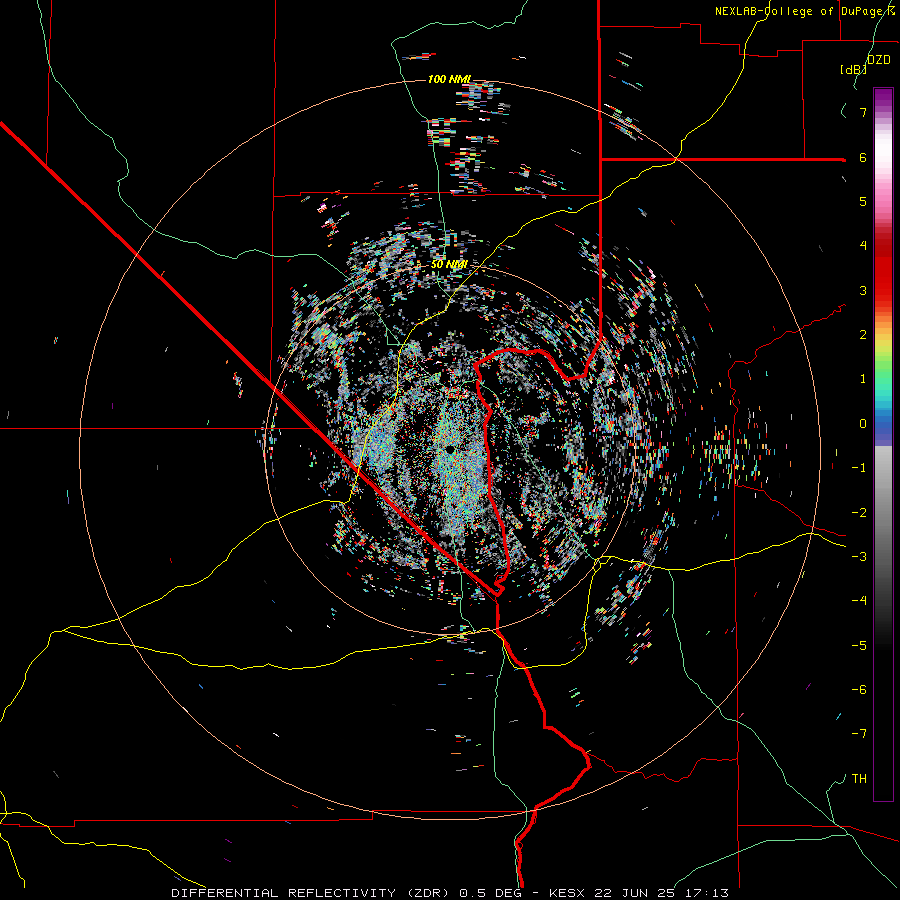
Task: Click the -3 value on the scale
Action: (x=859, y=557)
